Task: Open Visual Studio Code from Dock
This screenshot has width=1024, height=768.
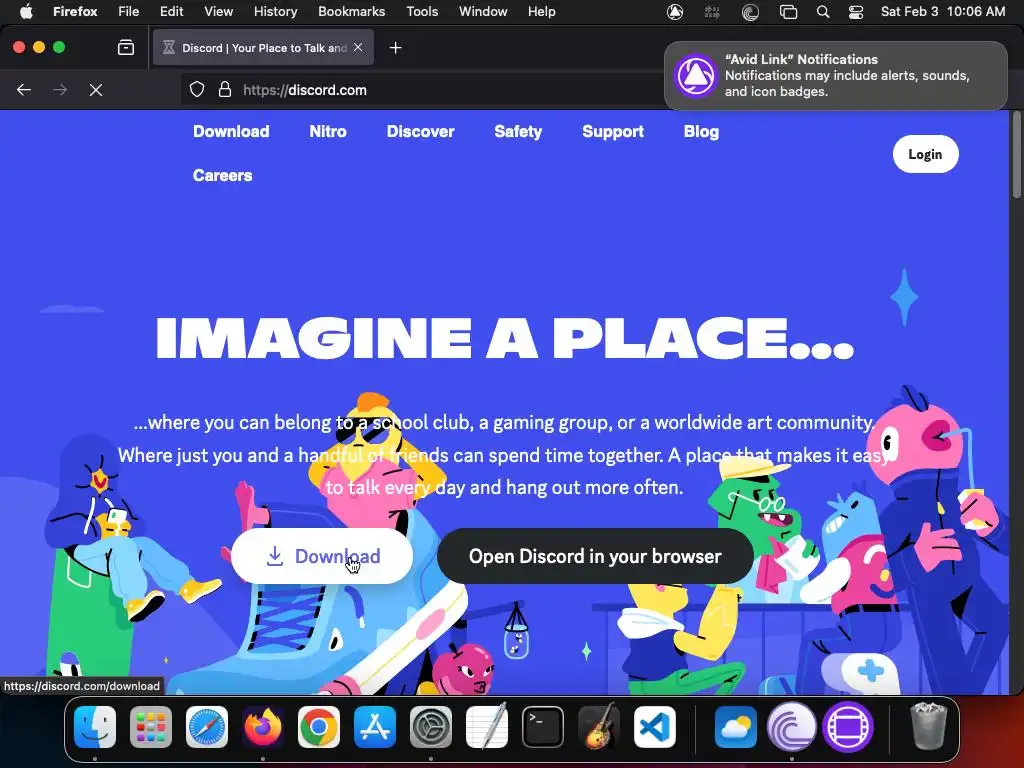Action: point(654,727)
